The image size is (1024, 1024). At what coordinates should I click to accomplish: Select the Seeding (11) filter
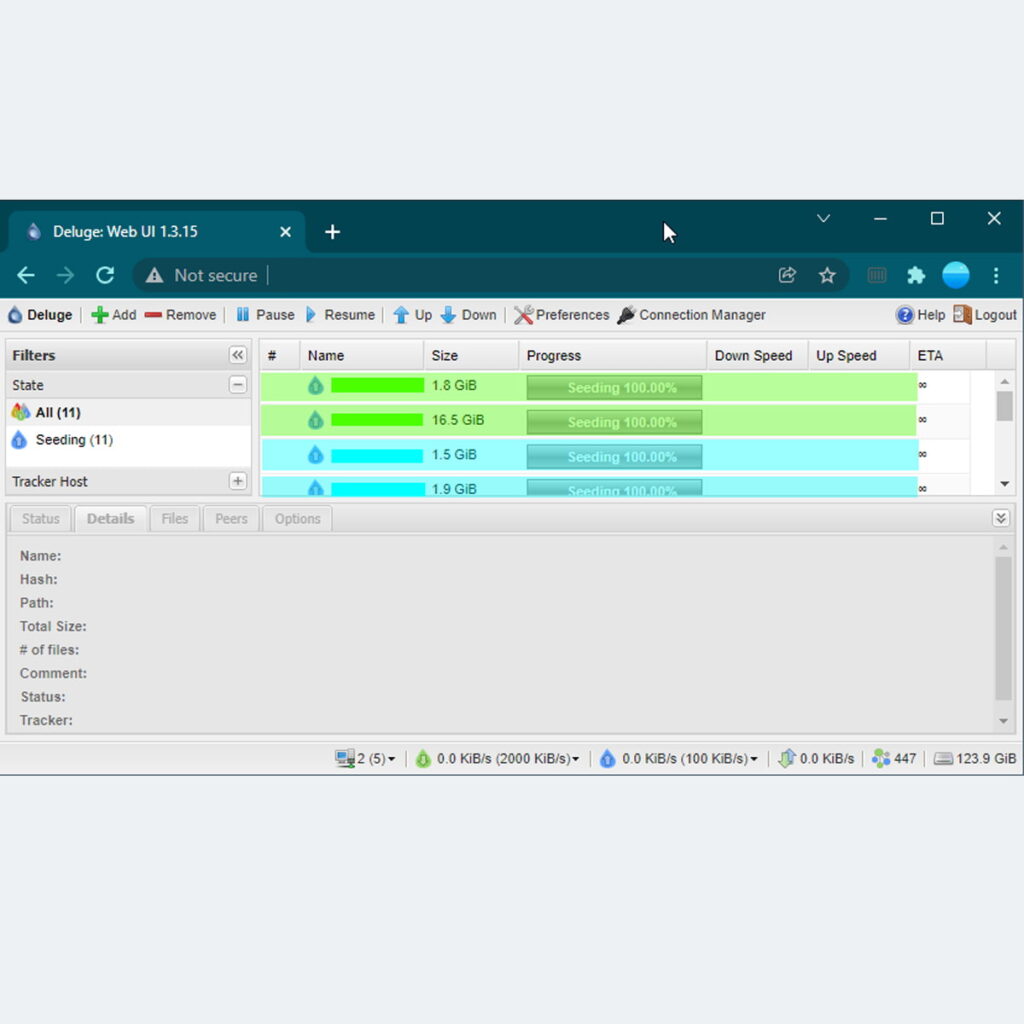(74, 440)
